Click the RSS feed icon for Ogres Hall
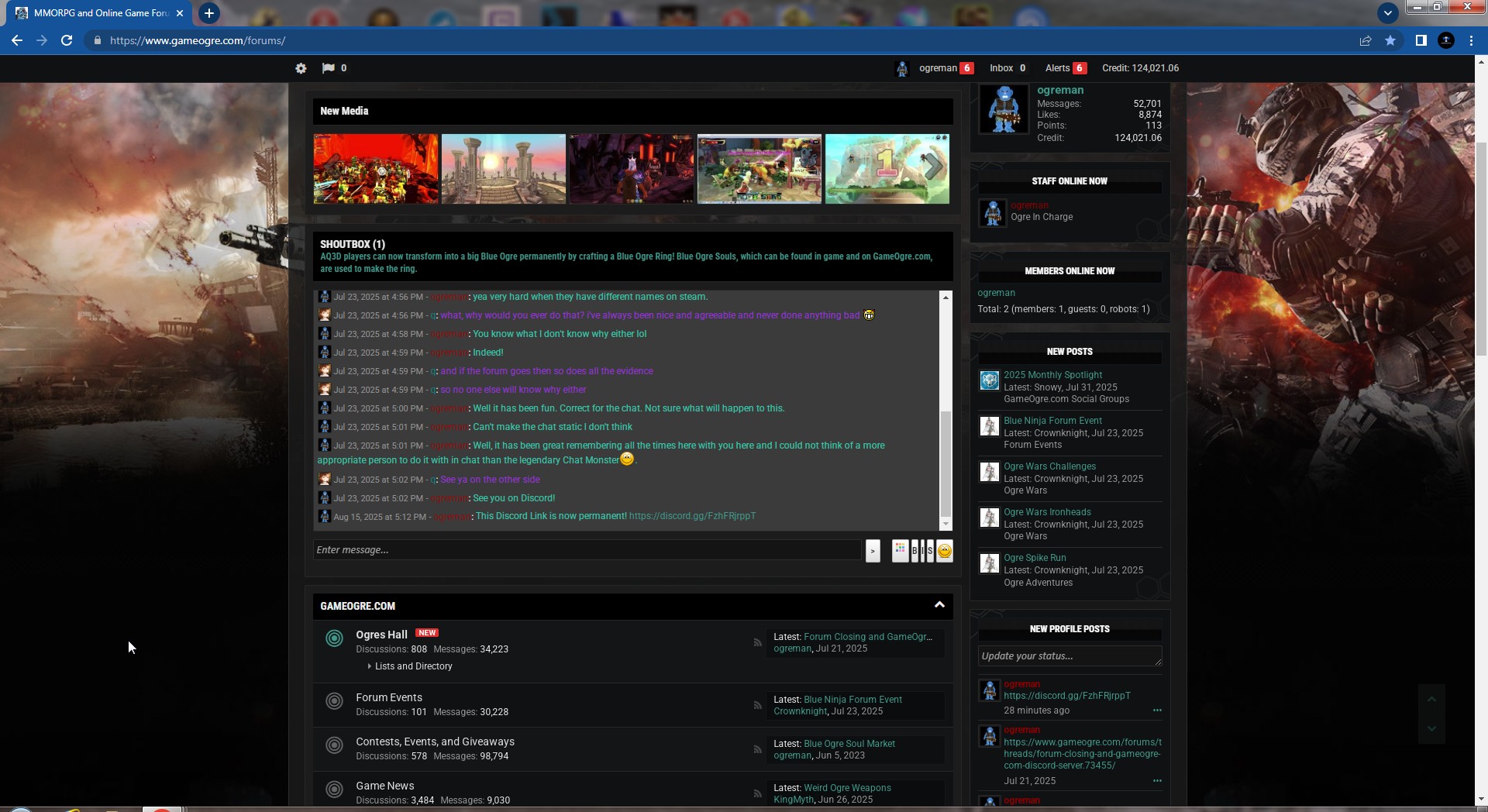Viewport: 1488px width, 812px height. (x=757, y=642)
